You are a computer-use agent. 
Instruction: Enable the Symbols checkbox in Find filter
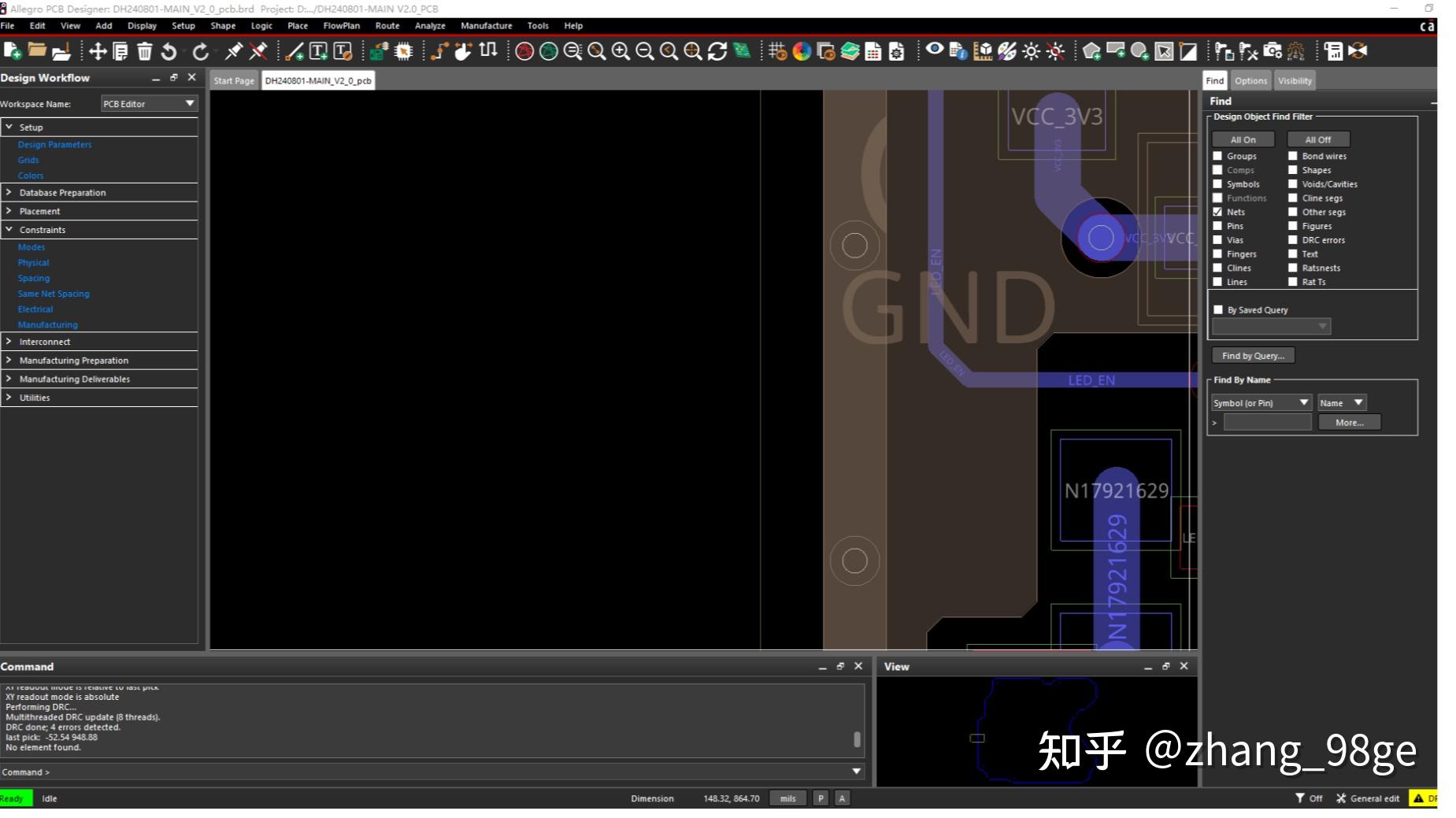point(1217,184)
